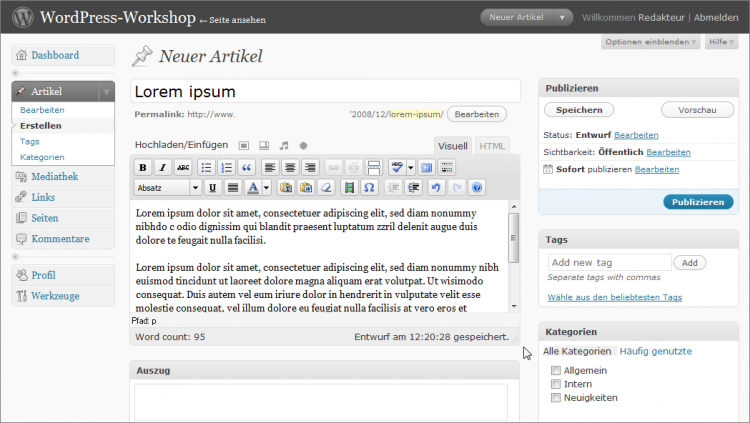Image resolution: width=750 pixels, height=423 pixels.
Task: Undo the last edit in editor
Action: tap(435, 187)
